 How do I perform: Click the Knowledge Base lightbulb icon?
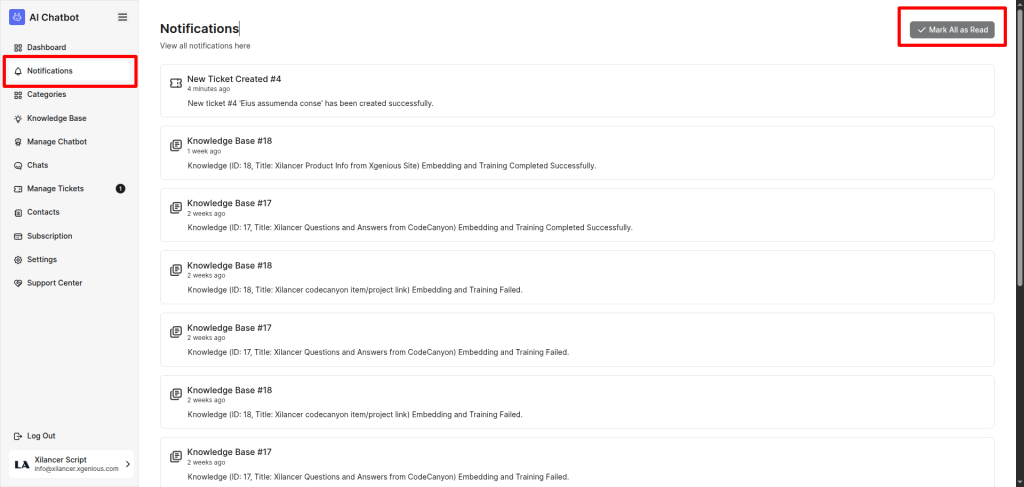click(18, 118)
